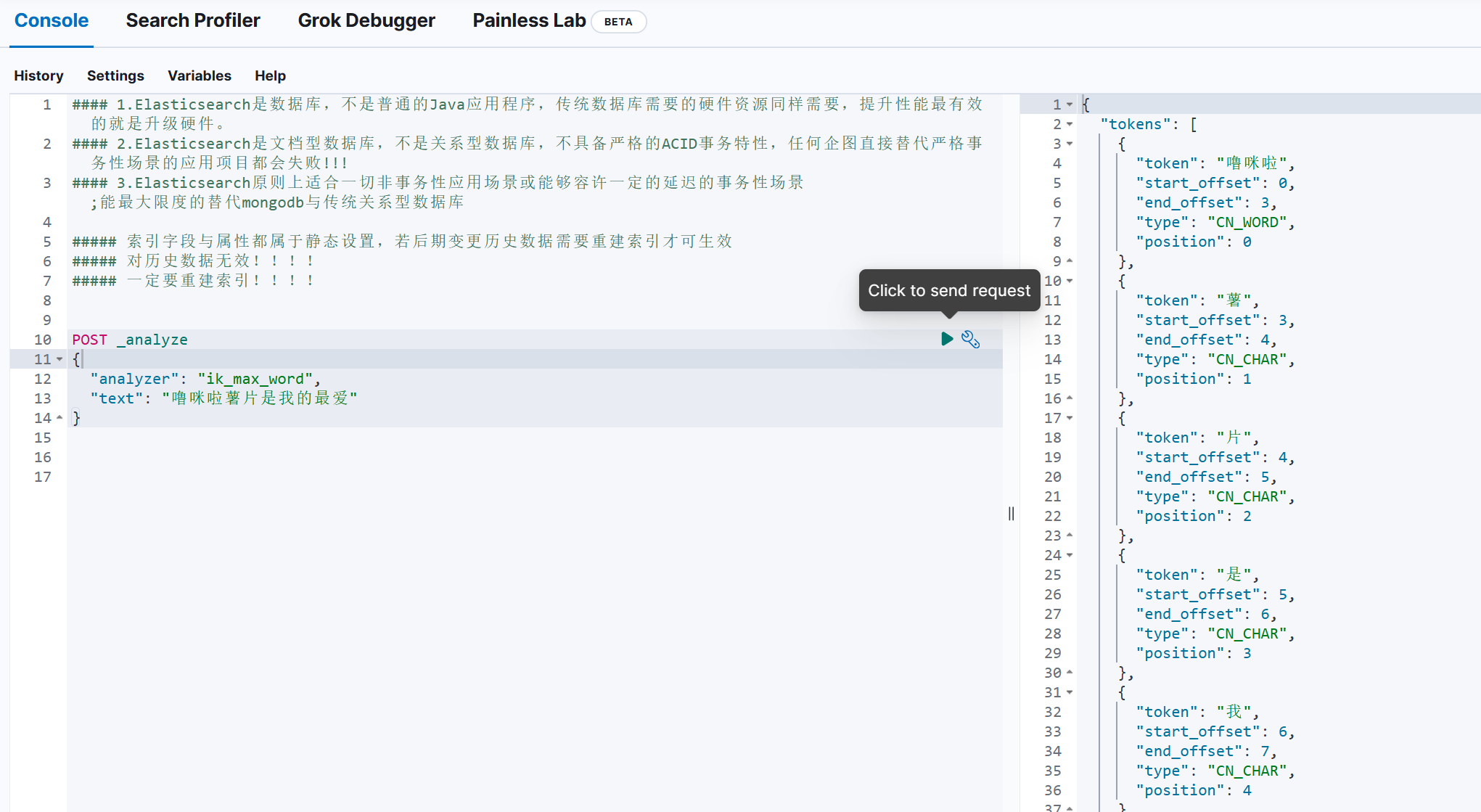Select the Console tab
The image size is (1481, 812).
tap(51, 20)
